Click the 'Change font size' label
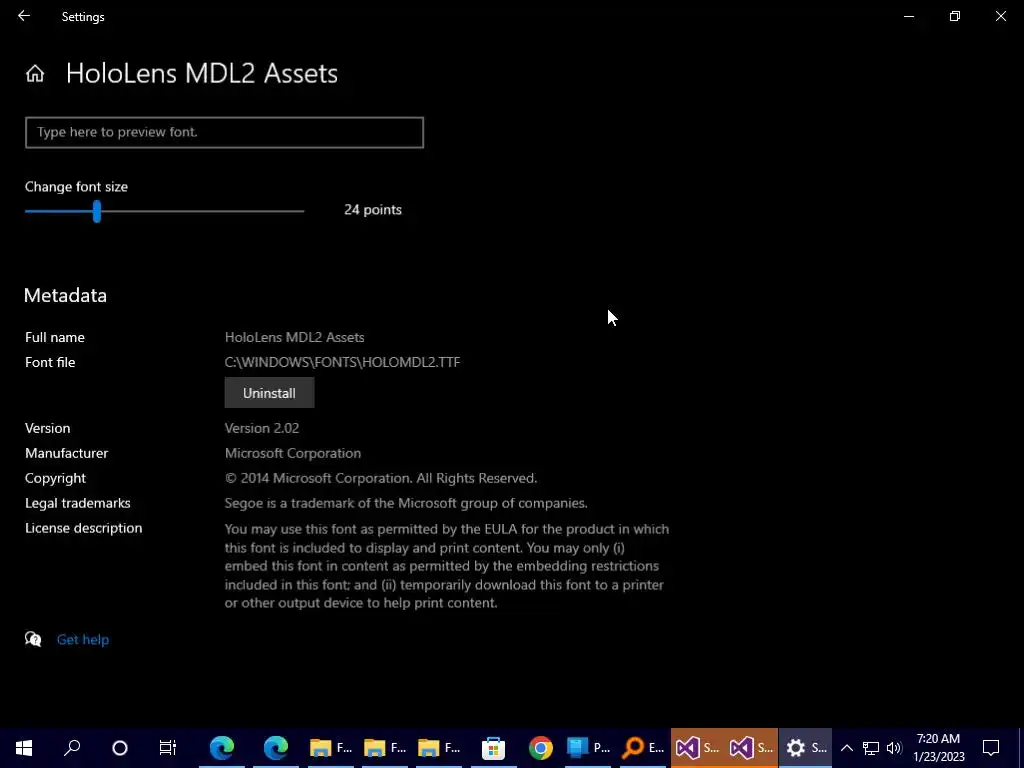Screen dimensions: 1024x768 pos(76,187)
